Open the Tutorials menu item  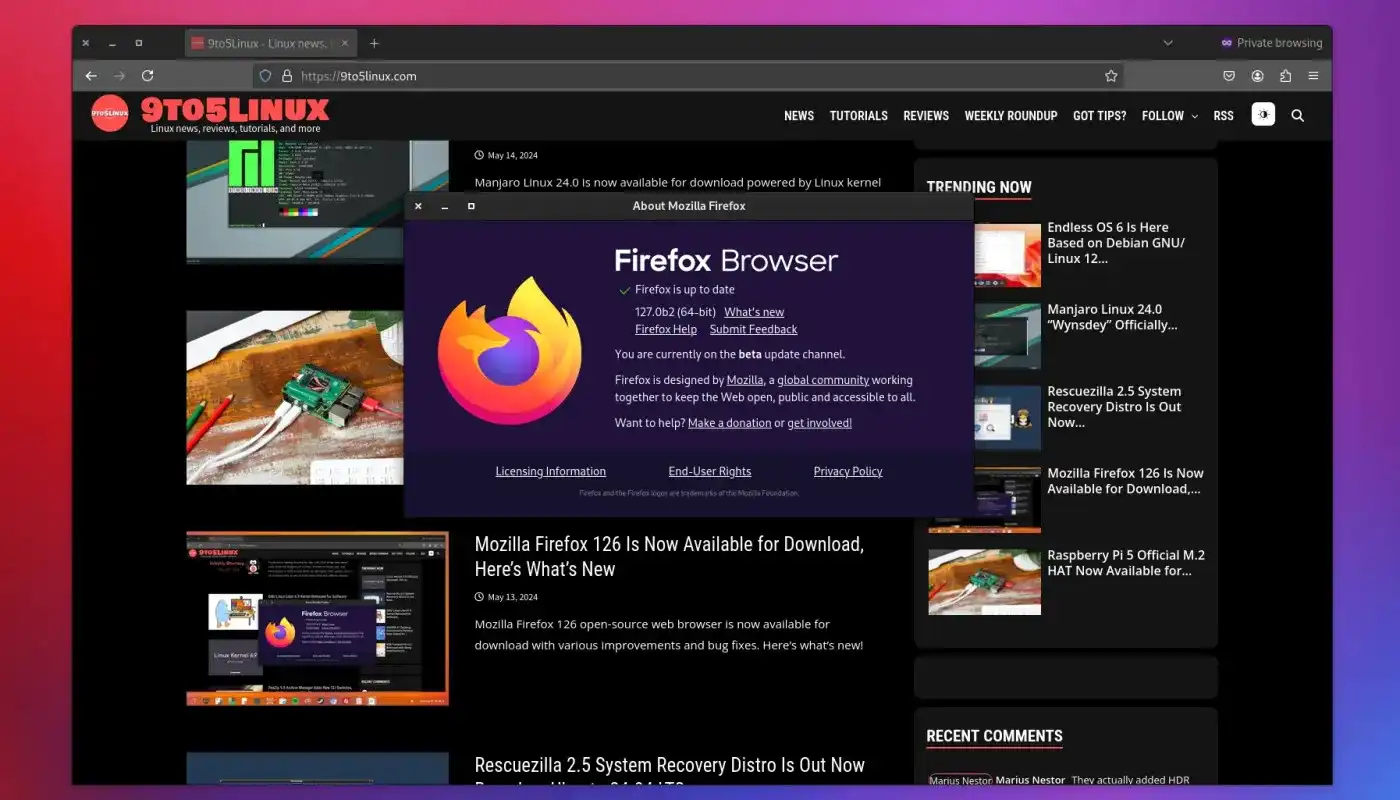[859, 116]
